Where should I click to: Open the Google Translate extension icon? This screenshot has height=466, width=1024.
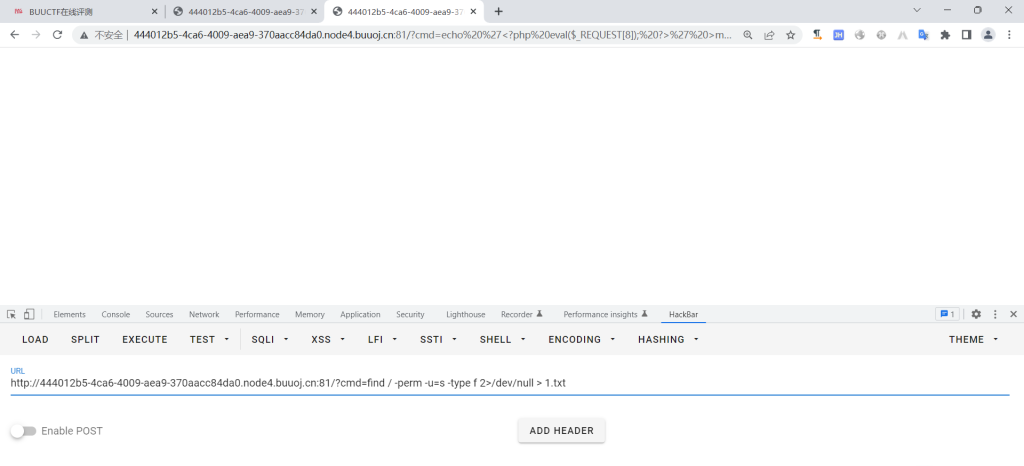[x=923, y=34]
